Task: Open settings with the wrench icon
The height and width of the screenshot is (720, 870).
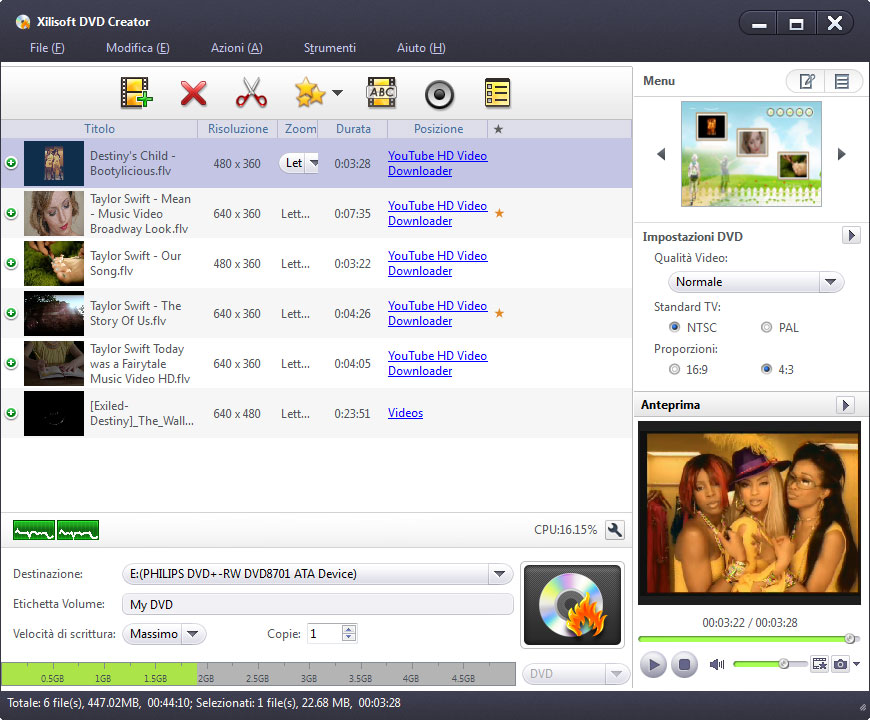Action: 615,530
